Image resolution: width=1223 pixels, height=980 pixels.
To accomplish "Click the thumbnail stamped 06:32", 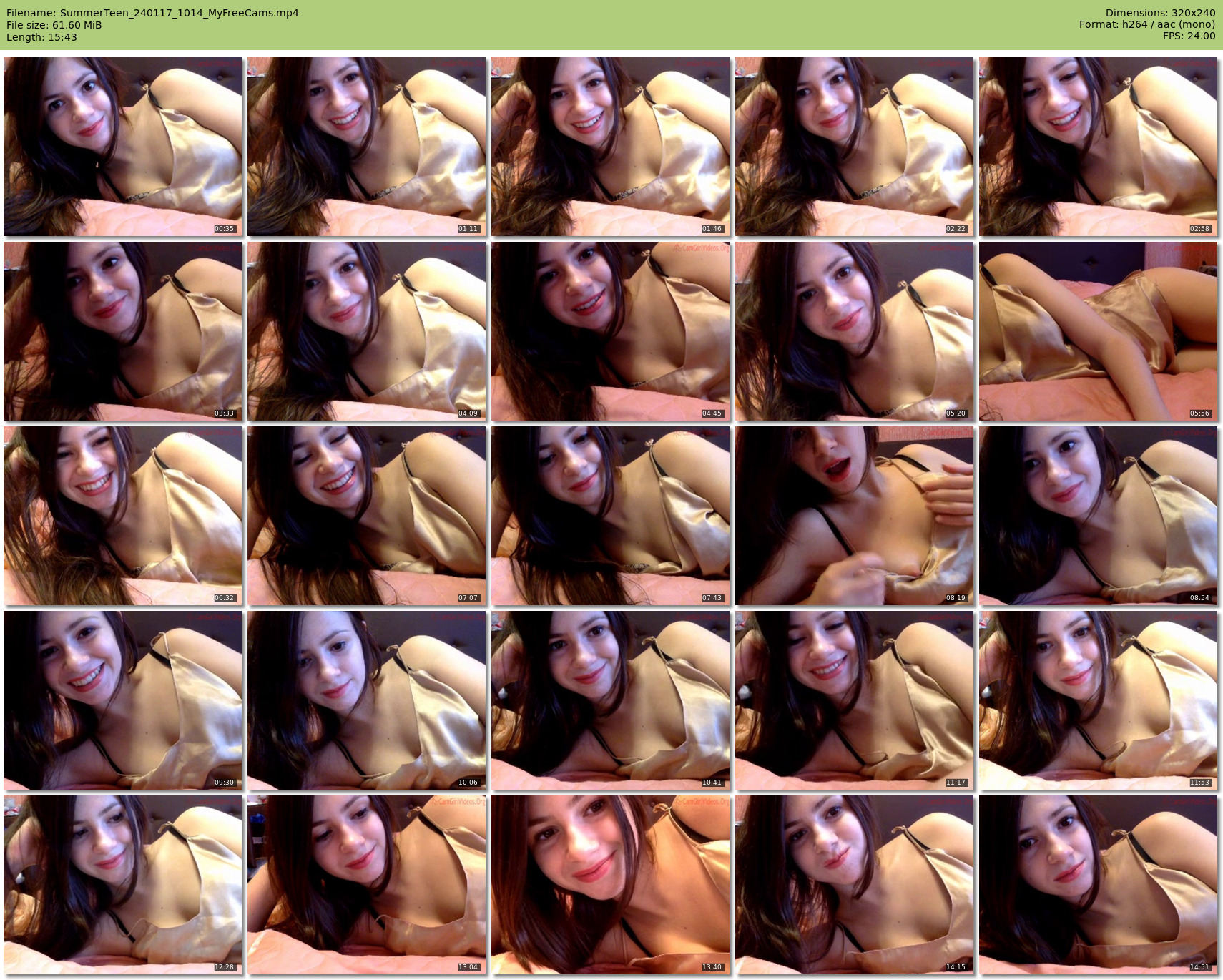I will click(123, 516).
